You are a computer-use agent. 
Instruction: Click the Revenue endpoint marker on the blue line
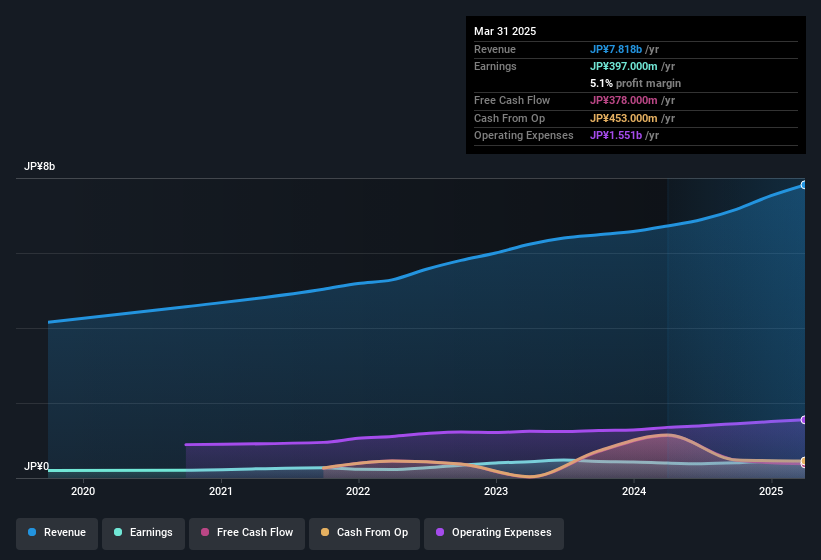click(804, 185)
